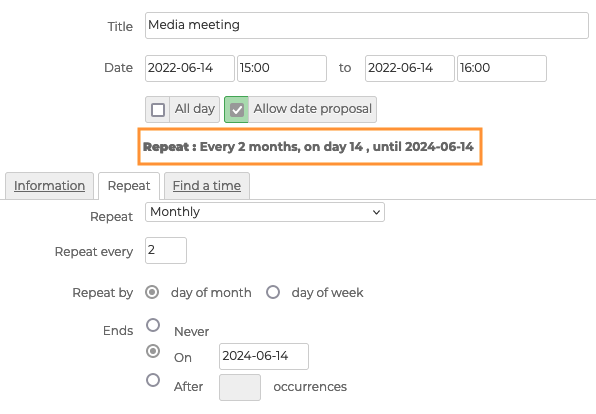Click the occurrences count field
This screenshot has width=596, height=414.
[x=240, y=387]
